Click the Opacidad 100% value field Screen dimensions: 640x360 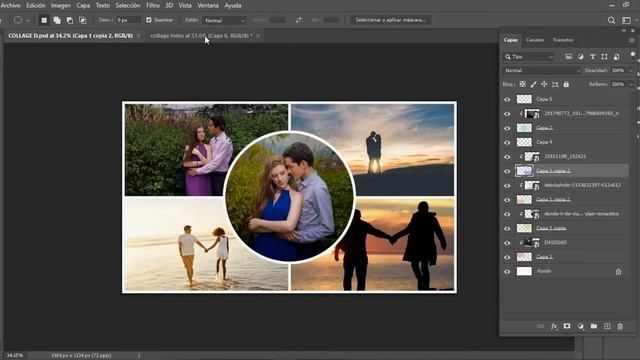(618, 71)
